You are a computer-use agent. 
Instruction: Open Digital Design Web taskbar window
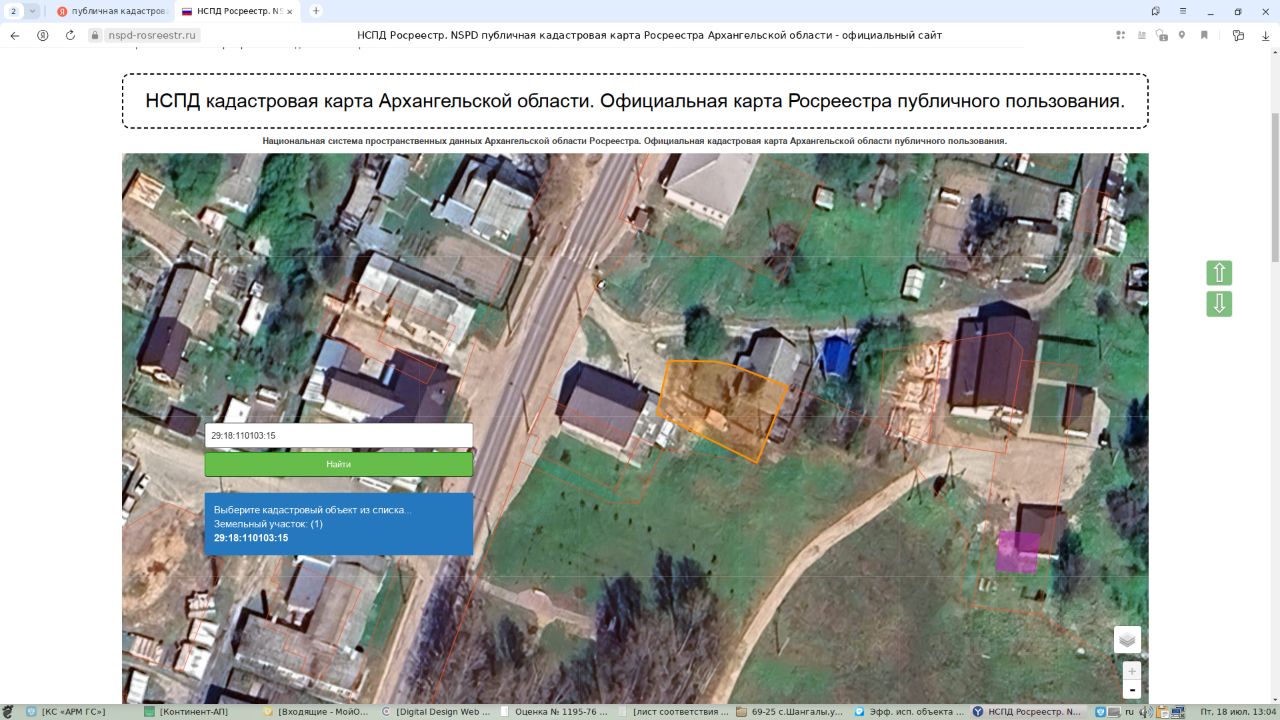435,712
